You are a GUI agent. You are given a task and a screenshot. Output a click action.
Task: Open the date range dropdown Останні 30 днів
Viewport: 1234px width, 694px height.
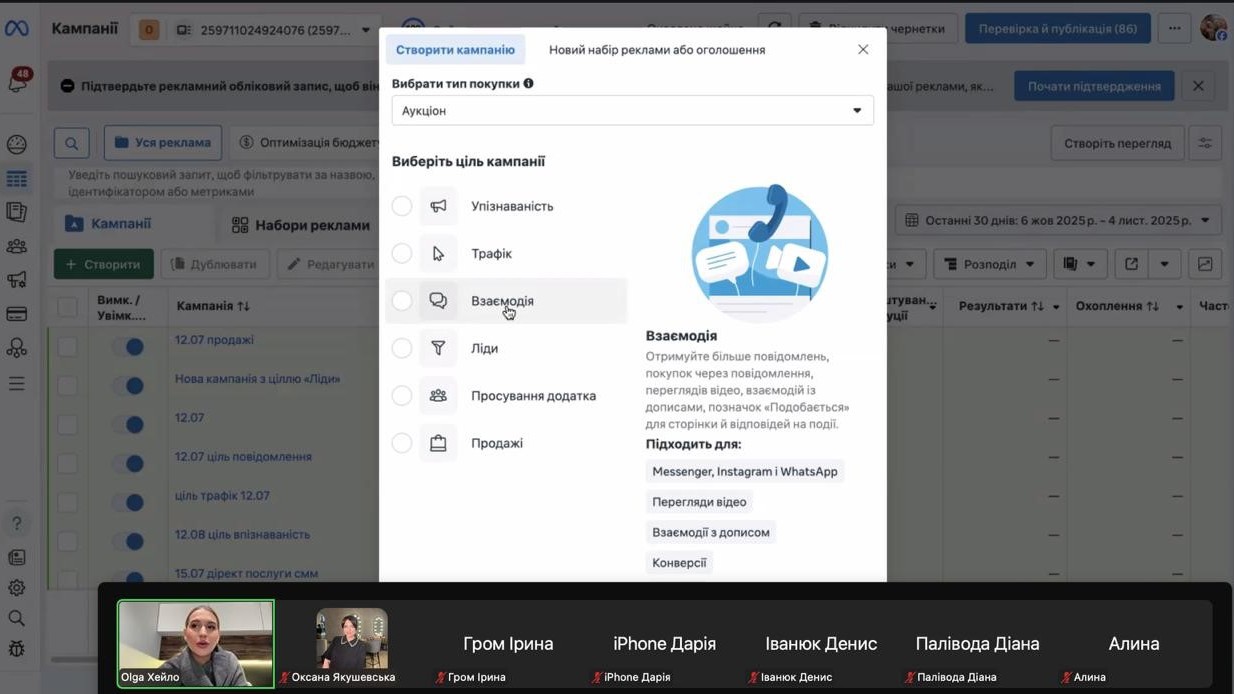1058,220
